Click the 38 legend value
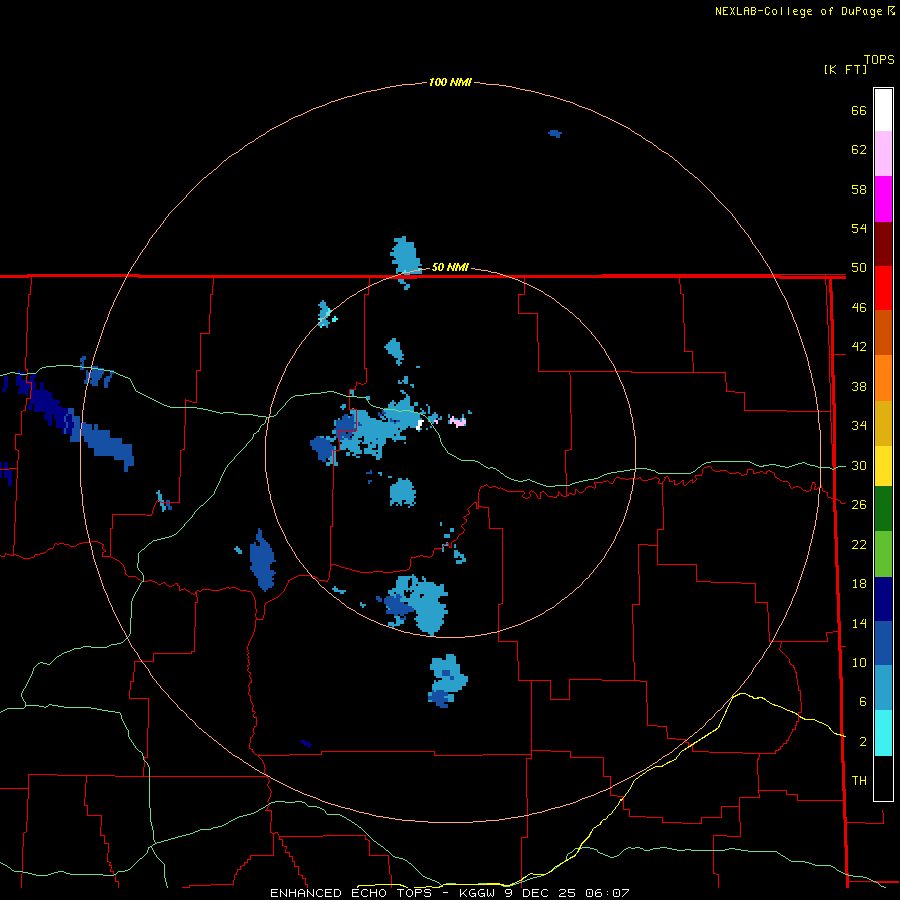 (859, 386)
